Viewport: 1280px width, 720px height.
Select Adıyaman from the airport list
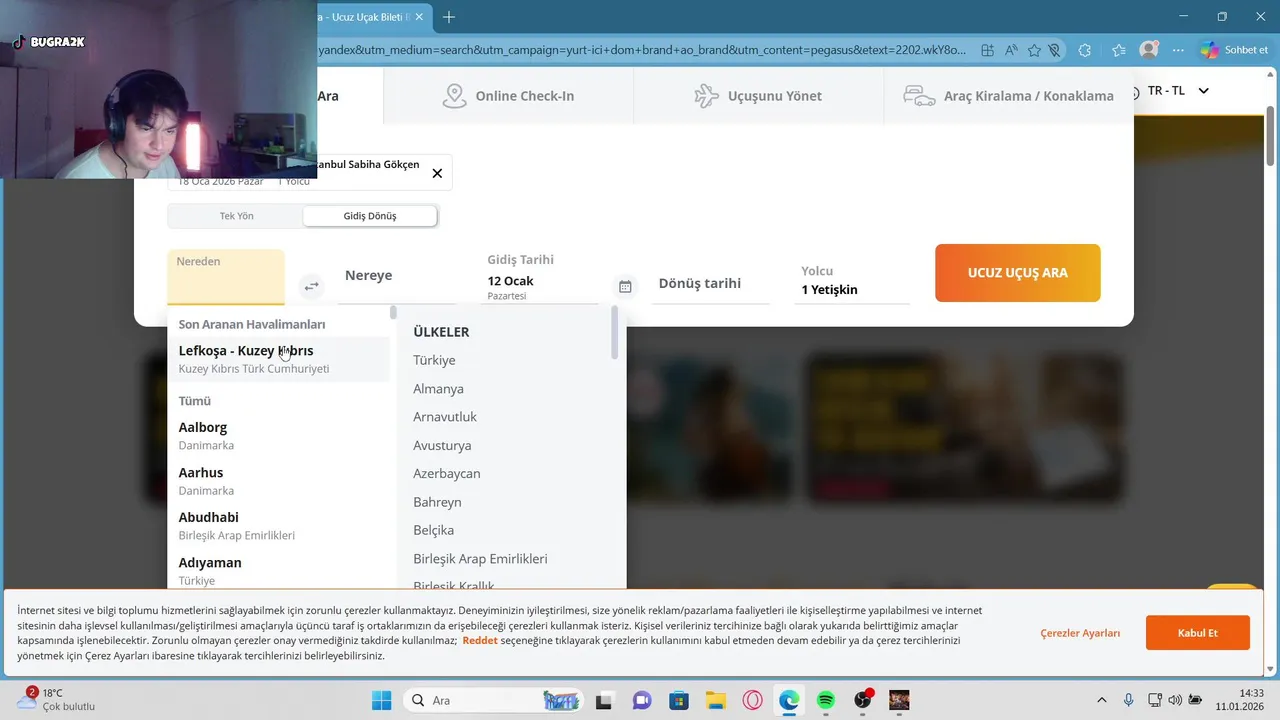point(278,571)
